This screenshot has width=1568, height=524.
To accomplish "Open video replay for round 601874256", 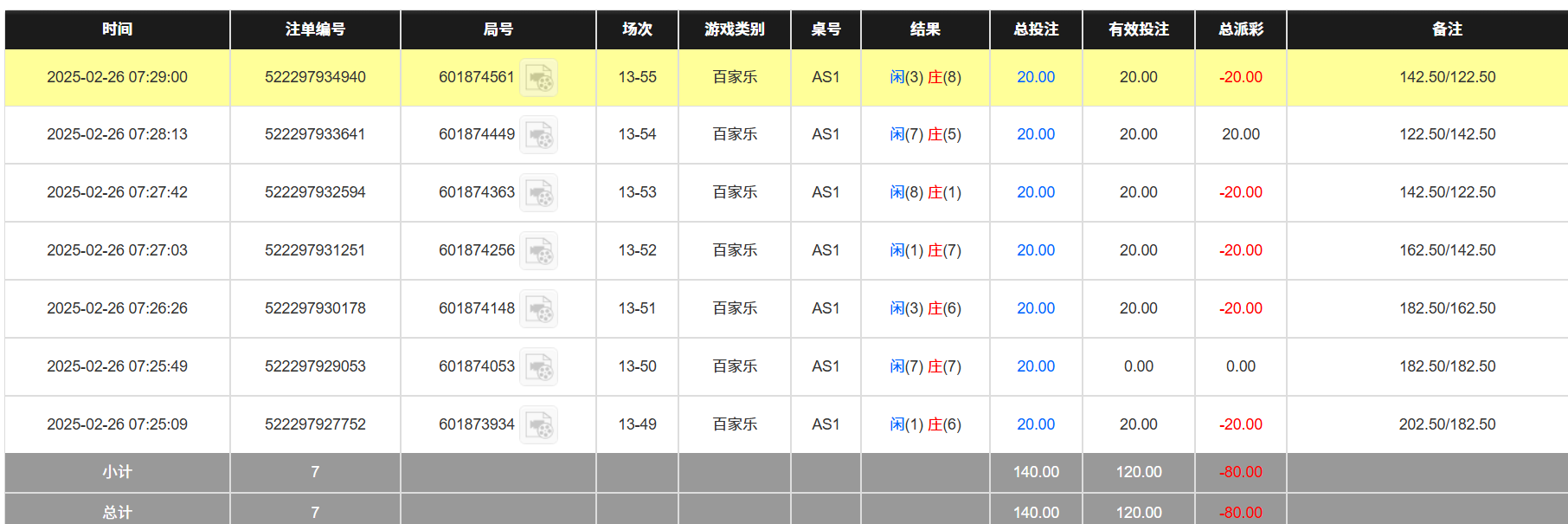I will pos(539,250).
